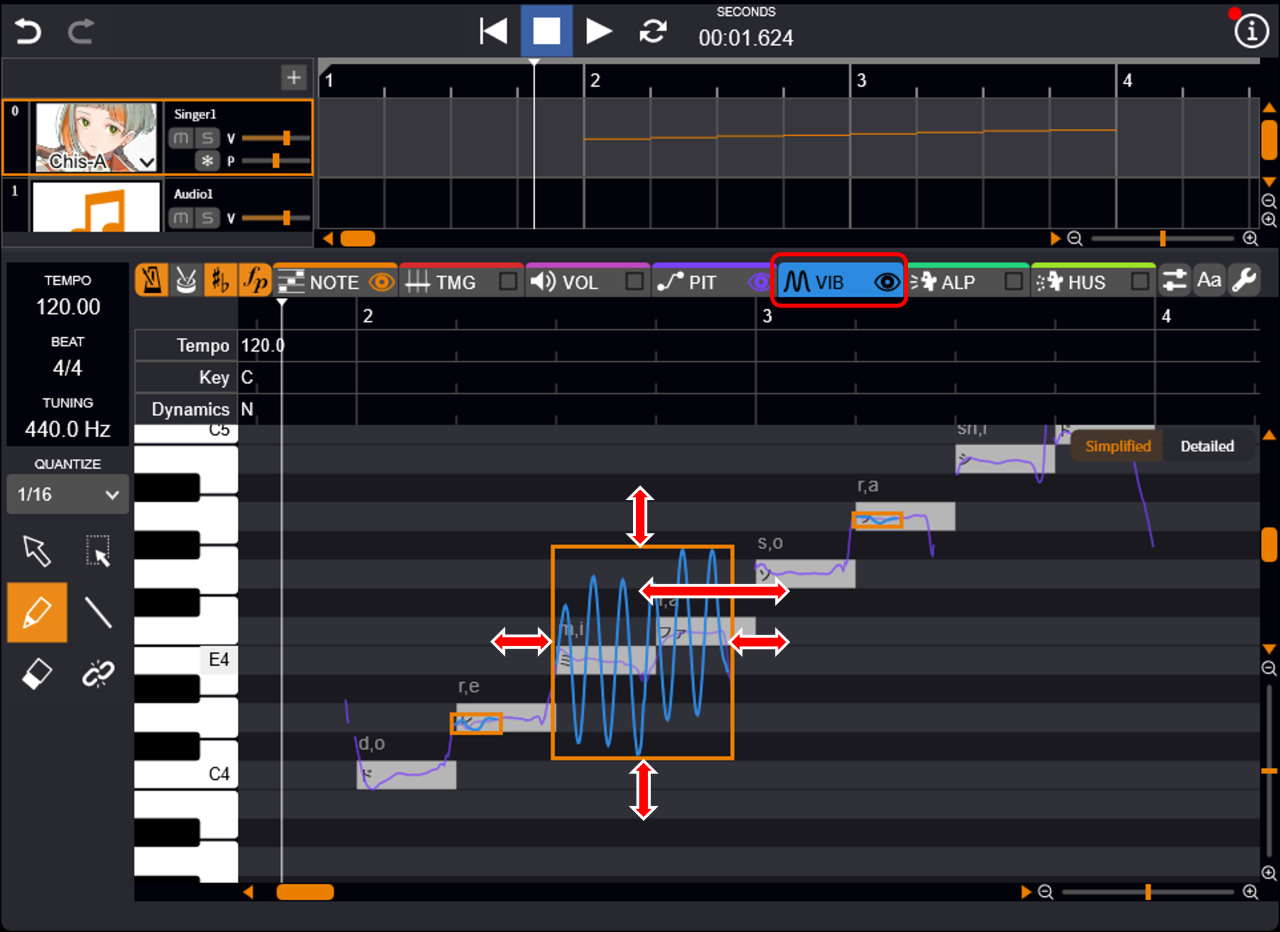Enable the VOL checkbox

634,282
